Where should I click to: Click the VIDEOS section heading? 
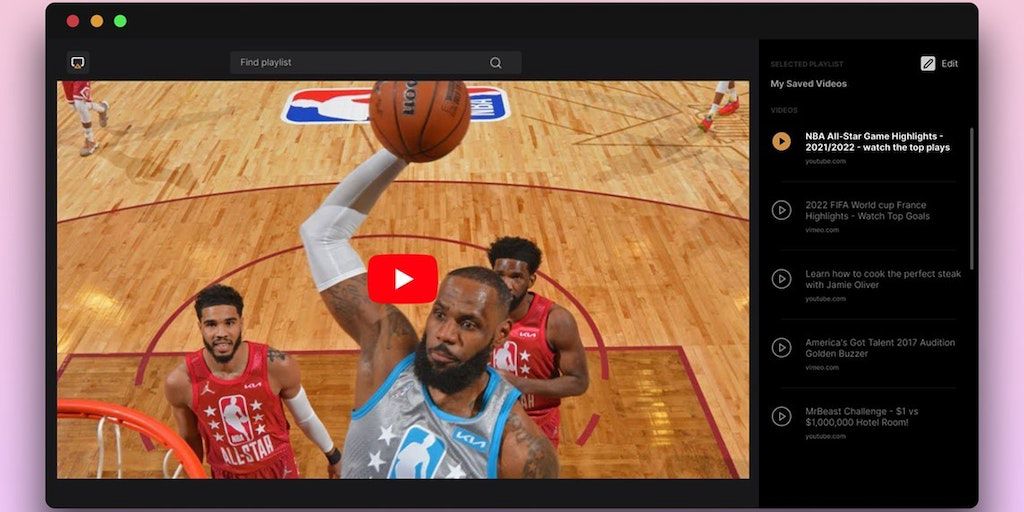pyautogui.click(x=784, y=110)
